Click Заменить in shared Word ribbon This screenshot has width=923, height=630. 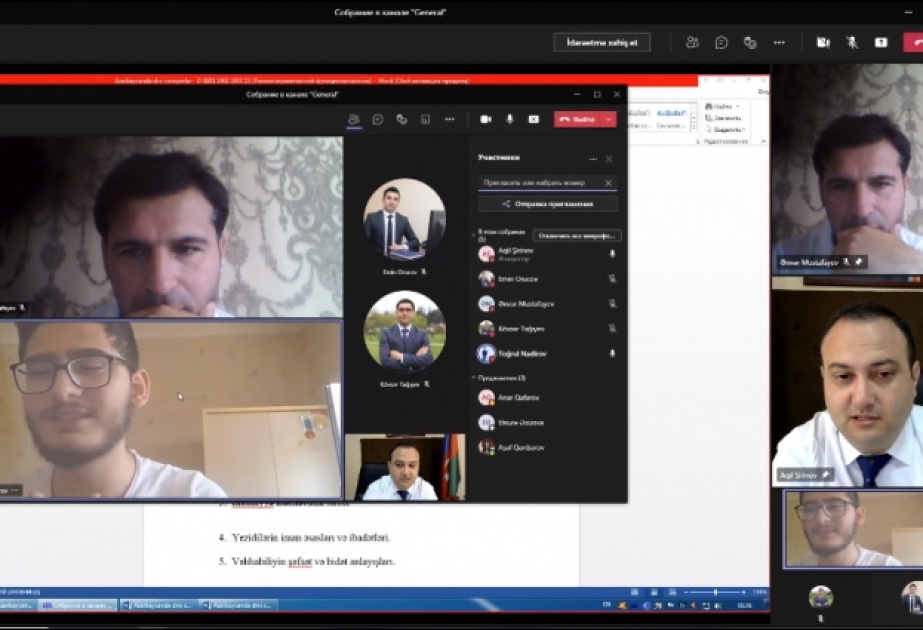point(723,118)
